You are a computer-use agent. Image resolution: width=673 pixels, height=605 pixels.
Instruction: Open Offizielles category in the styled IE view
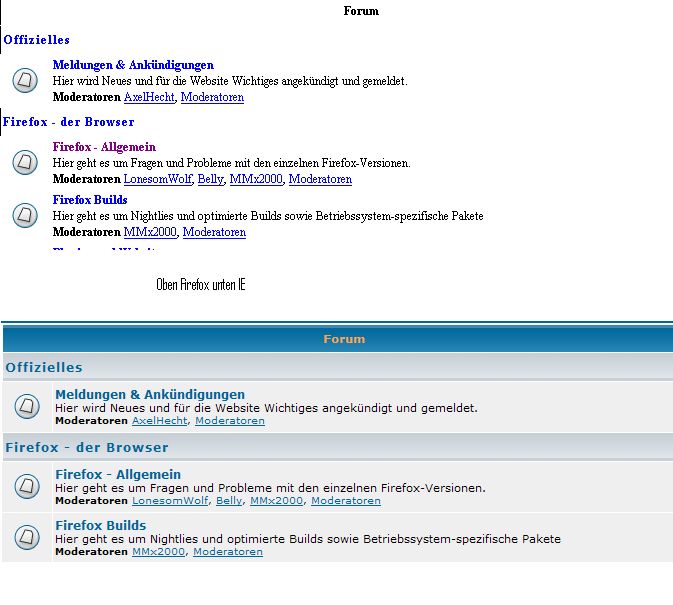click(x=44, y=368)
